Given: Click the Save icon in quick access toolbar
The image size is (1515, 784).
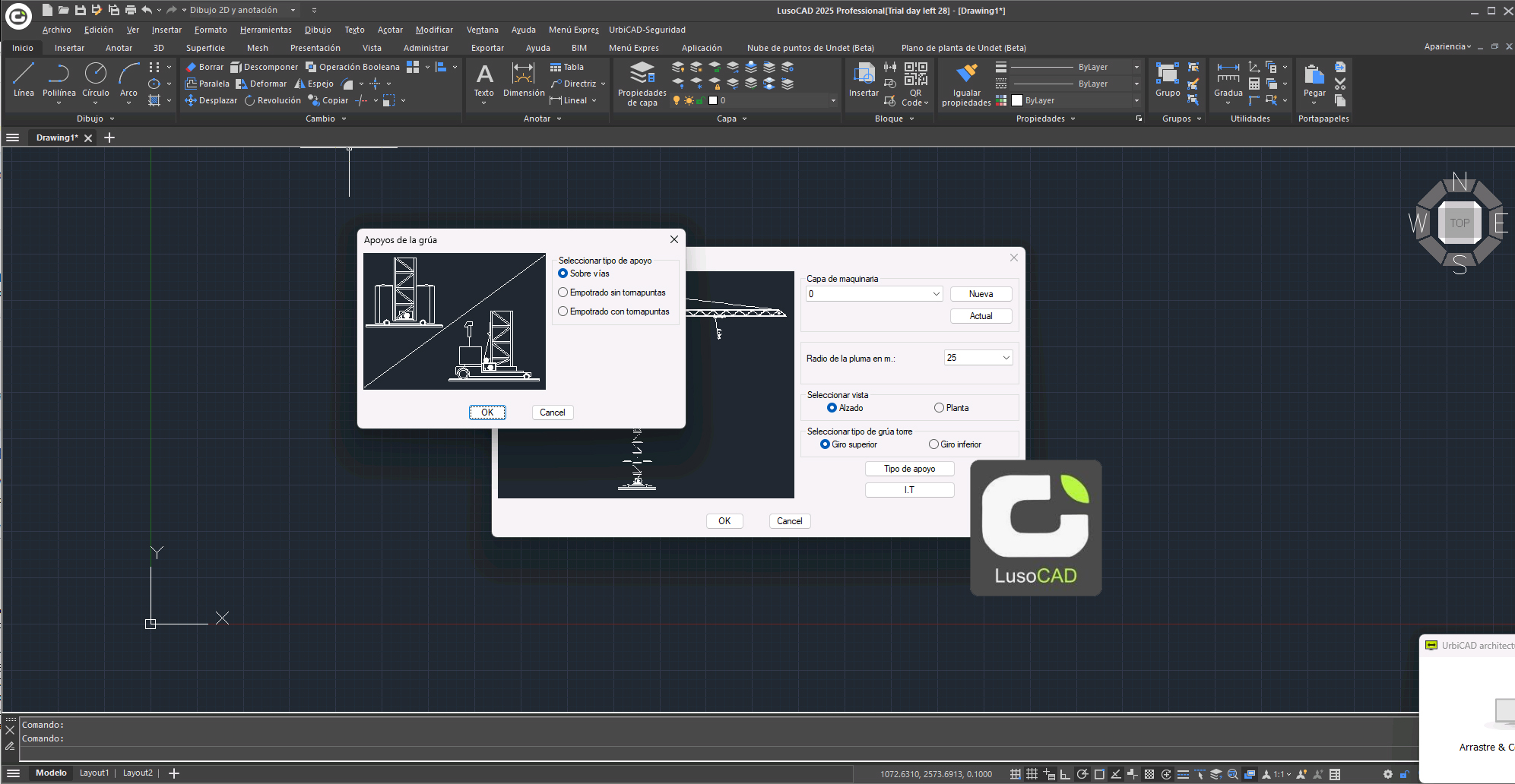Looking at the screenshot, I should pyautogui.click(x=80, y=10).
